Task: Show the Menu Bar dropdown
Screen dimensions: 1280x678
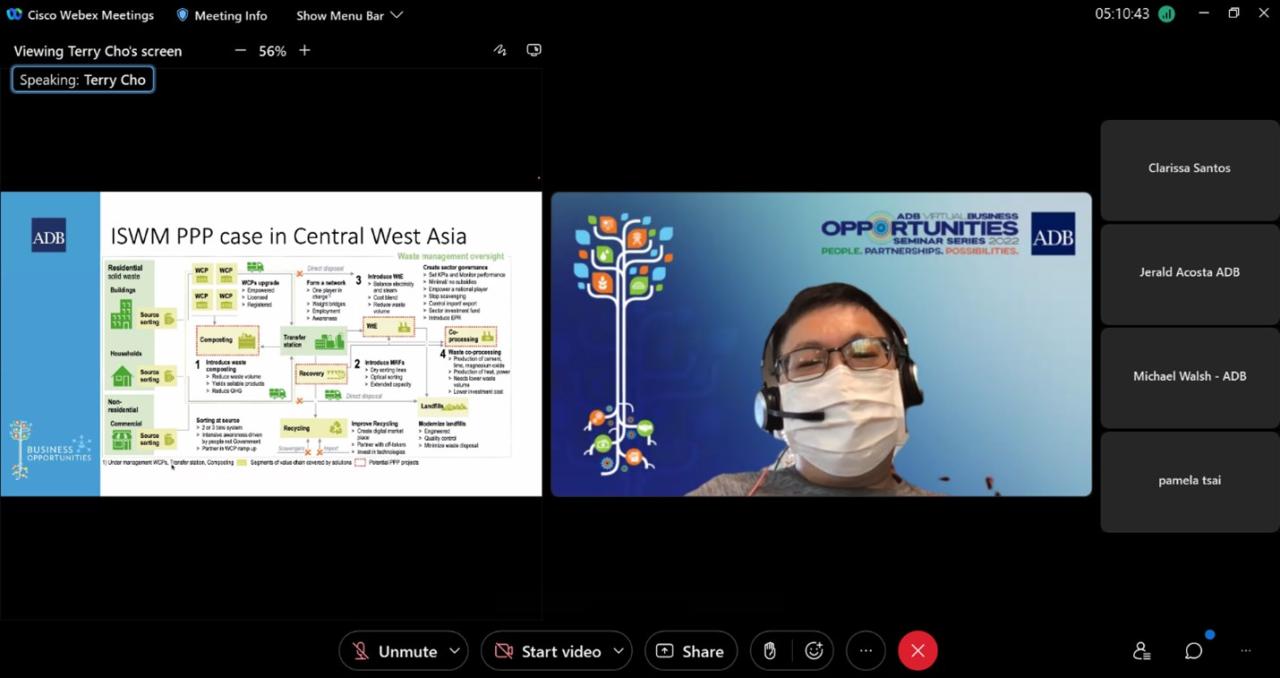Action: point(350,15)
